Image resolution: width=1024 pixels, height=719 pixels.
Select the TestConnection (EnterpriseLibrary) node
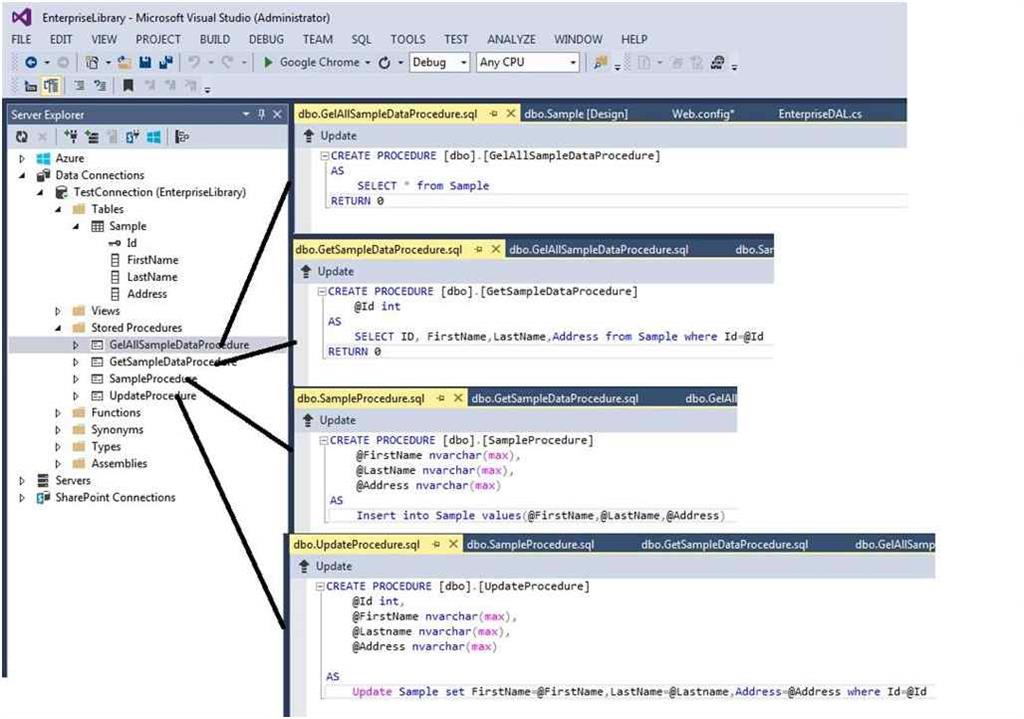pyautogui.click(x=159, y=192)
